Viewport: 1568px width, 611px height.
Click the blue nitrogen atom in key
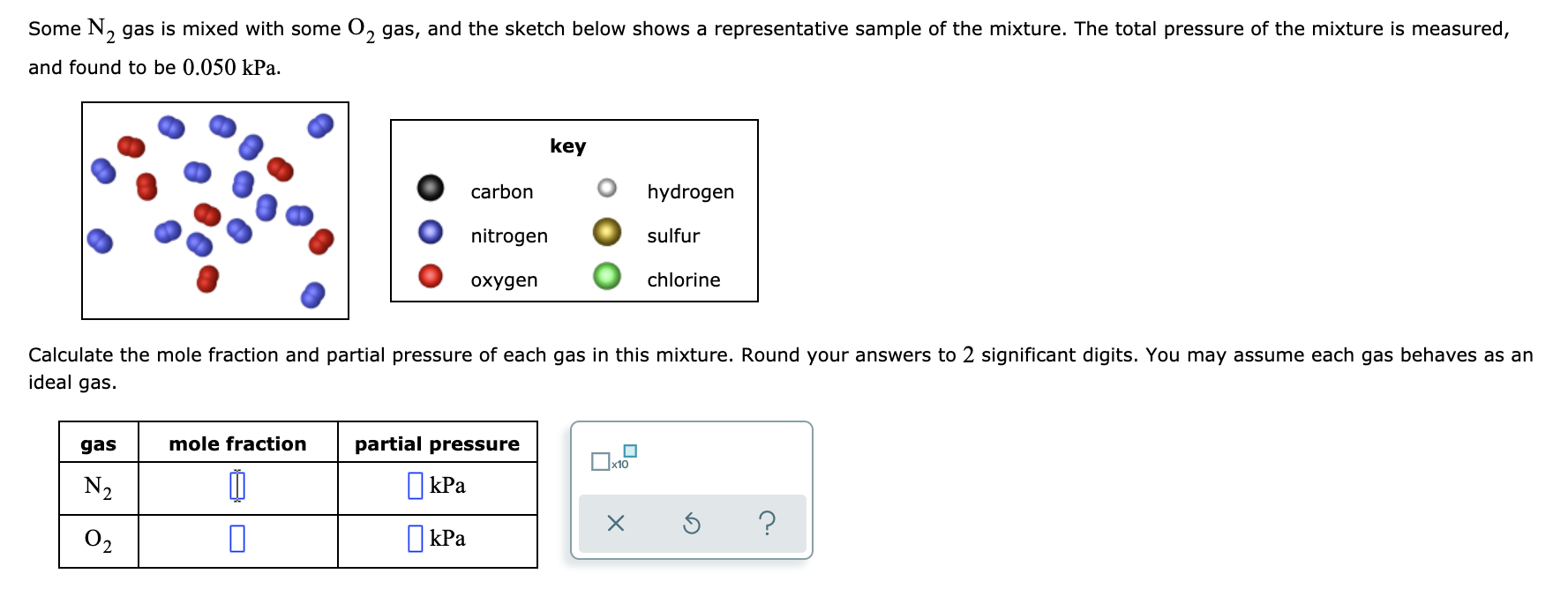431,232
